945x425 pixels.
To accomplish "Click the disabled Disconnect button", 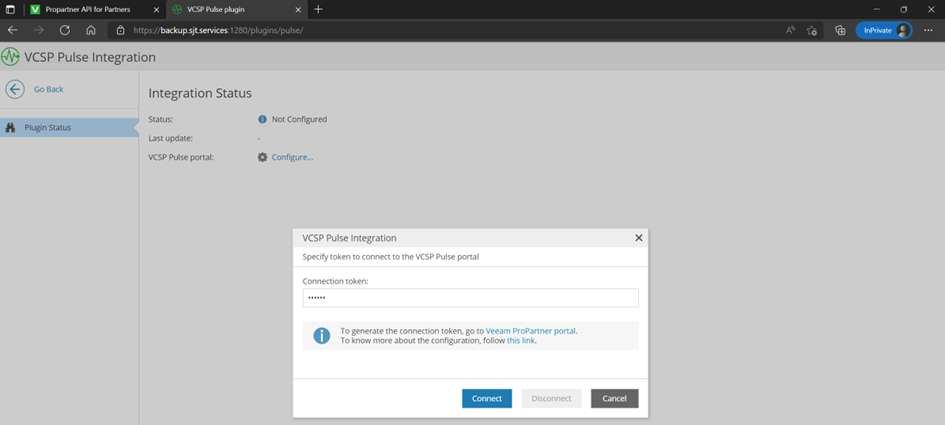I will point(551,398).
